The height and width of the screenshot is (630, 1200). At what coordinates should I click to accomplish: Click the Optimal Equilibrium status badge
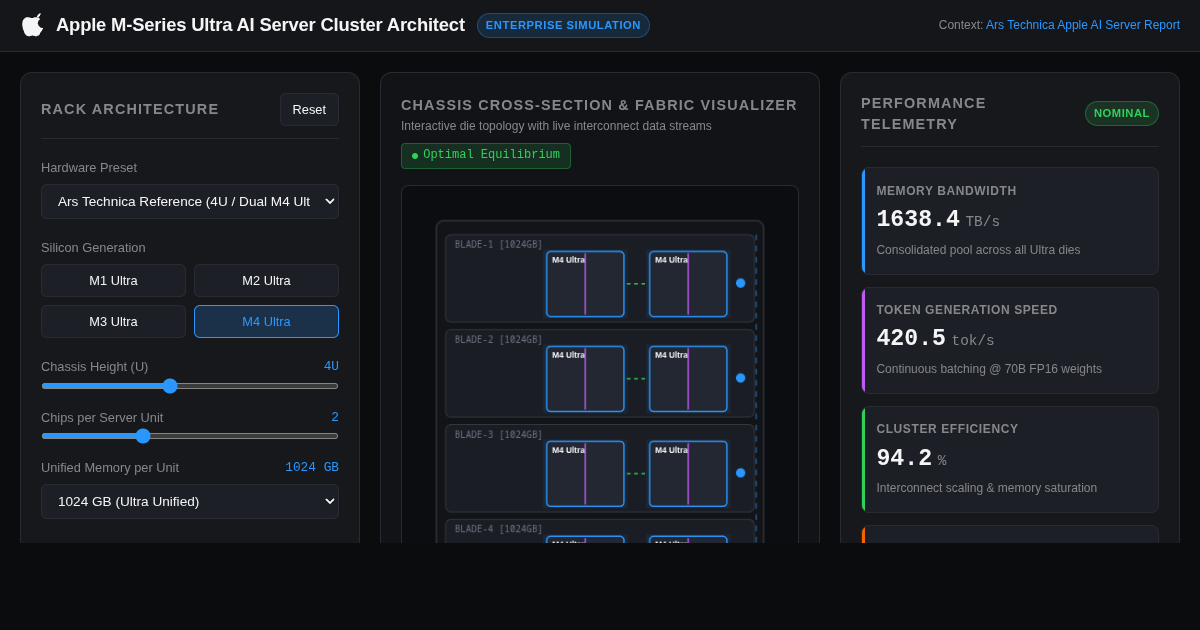pos(486,155)
